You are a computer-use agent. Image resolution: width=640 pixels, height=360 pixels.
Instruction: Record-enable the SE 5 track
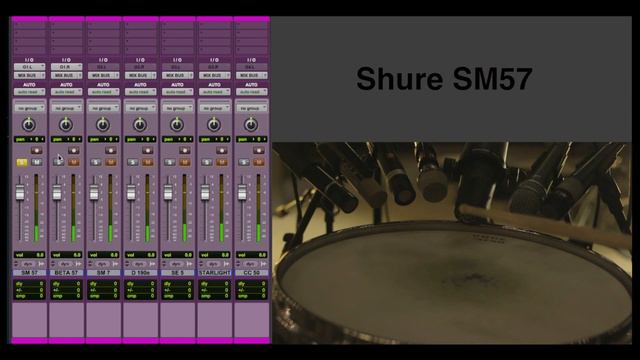point(184,151)
